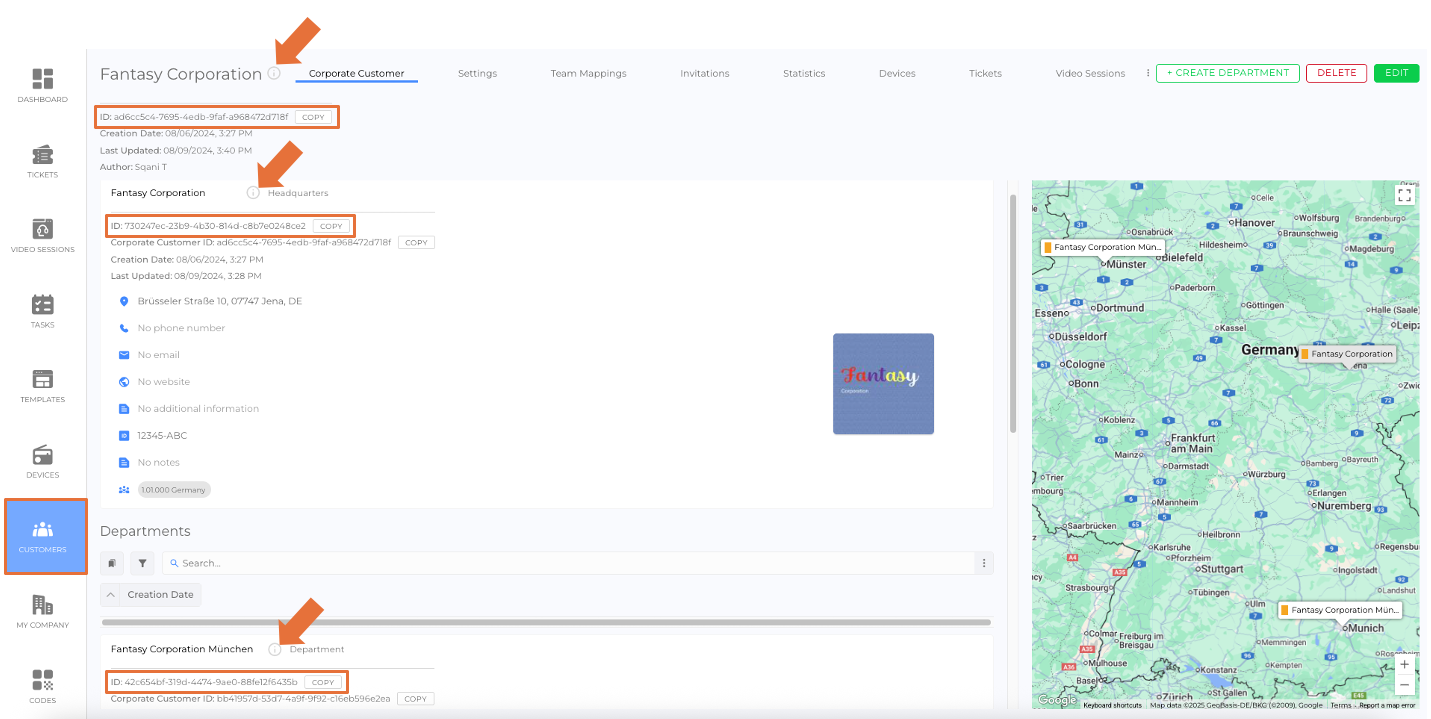Go to Tickets in the sidebar
Image resolution: width=1431 pixels, height=719 pixels.
43,161
